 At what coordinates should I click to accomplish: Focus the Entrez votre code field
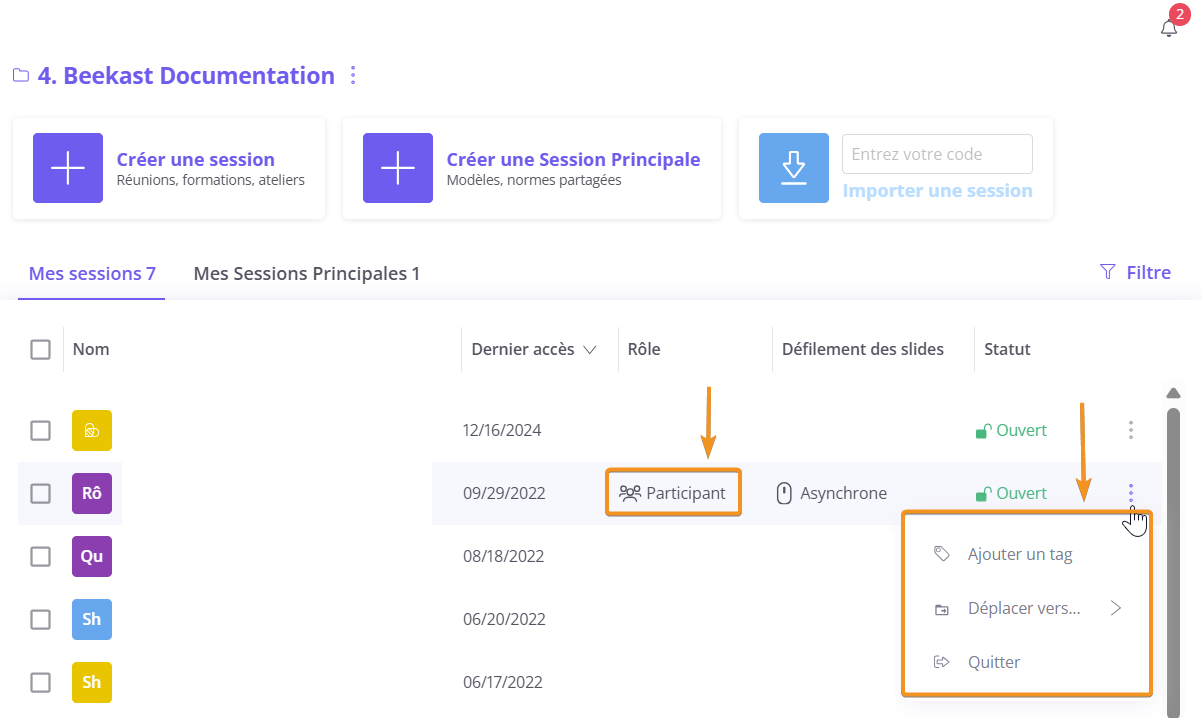coord(937,154)
